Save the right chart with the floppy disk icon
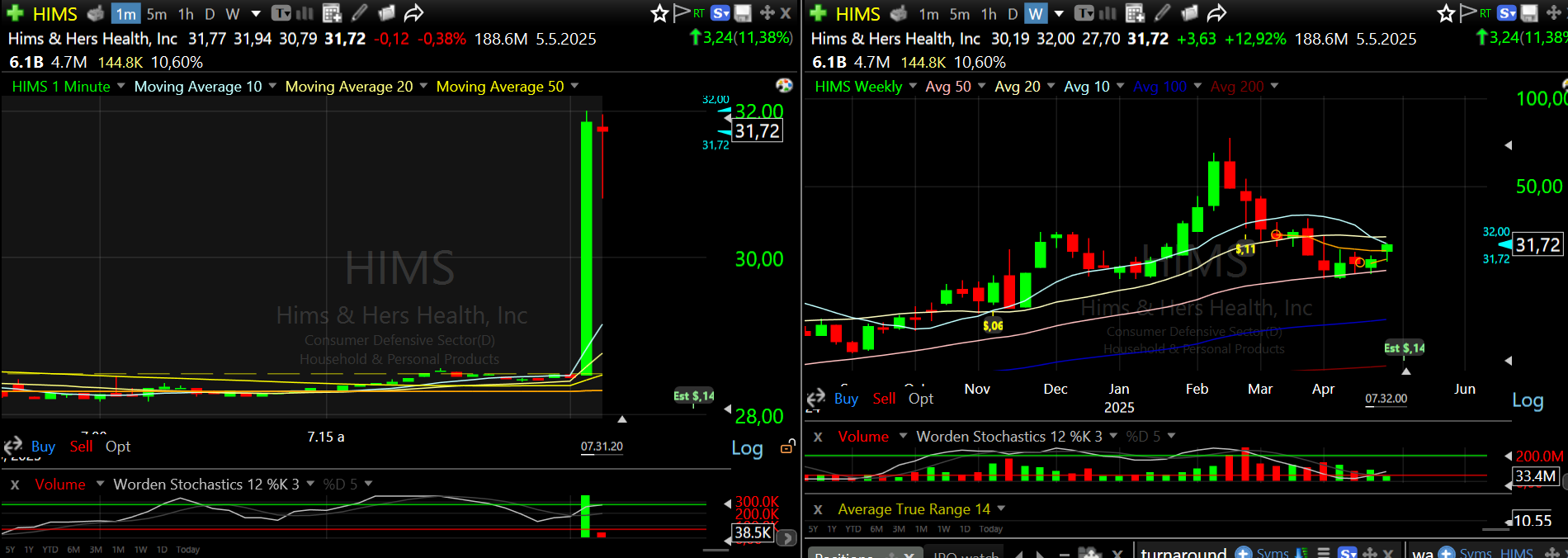 (x=1529, y=13)
